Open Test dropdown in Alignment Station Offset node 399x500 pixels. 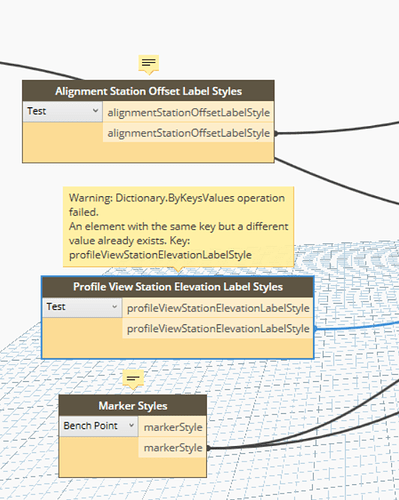tap(63, 112)
